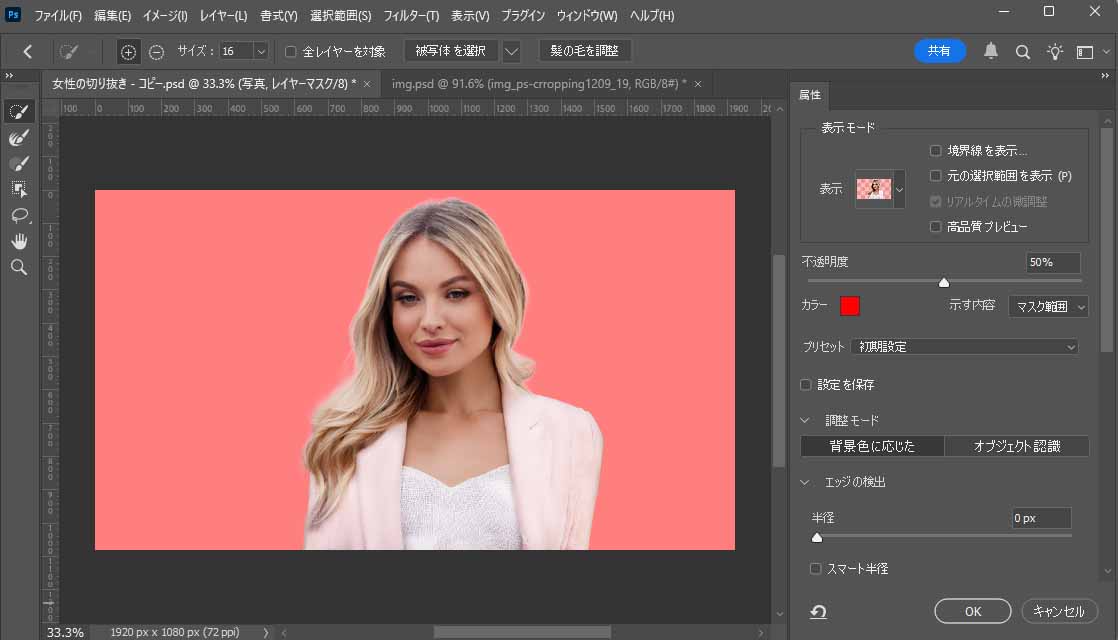Click the red カラー swatch

tap(850, 306)
